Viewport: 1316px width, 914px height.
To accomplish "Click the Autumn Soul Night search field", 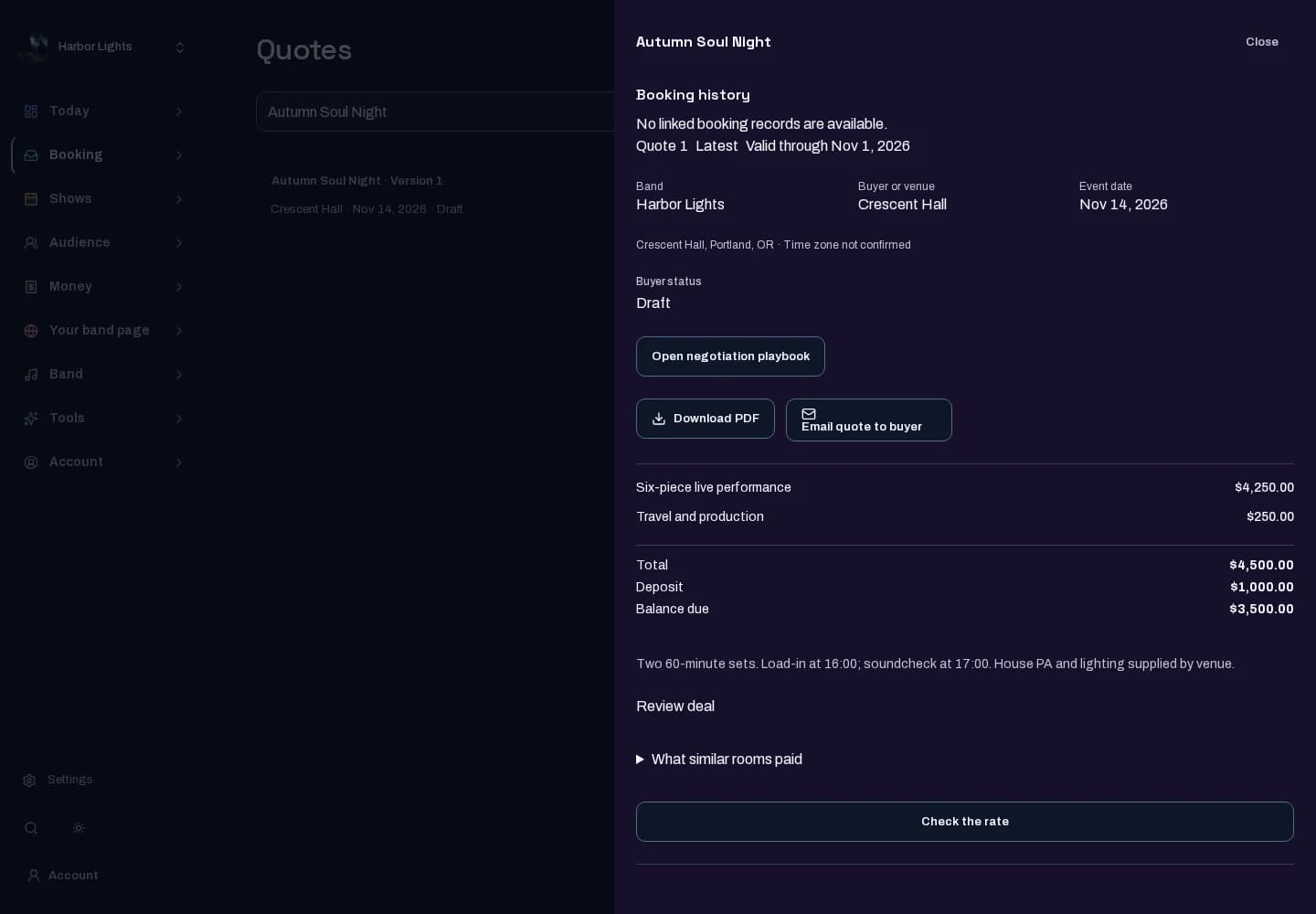I will coord(435,112).
